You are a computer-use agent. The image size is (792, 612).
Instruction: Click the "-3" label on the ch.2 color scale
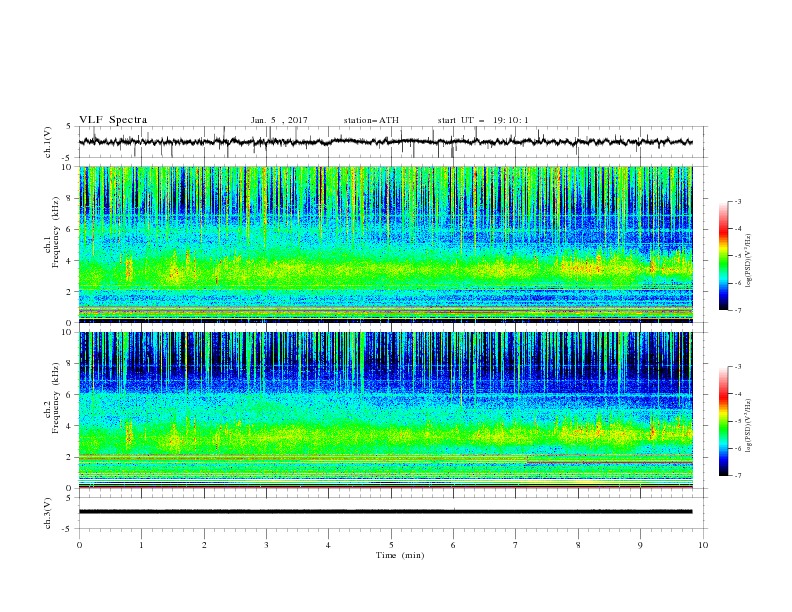pos(737,367)
